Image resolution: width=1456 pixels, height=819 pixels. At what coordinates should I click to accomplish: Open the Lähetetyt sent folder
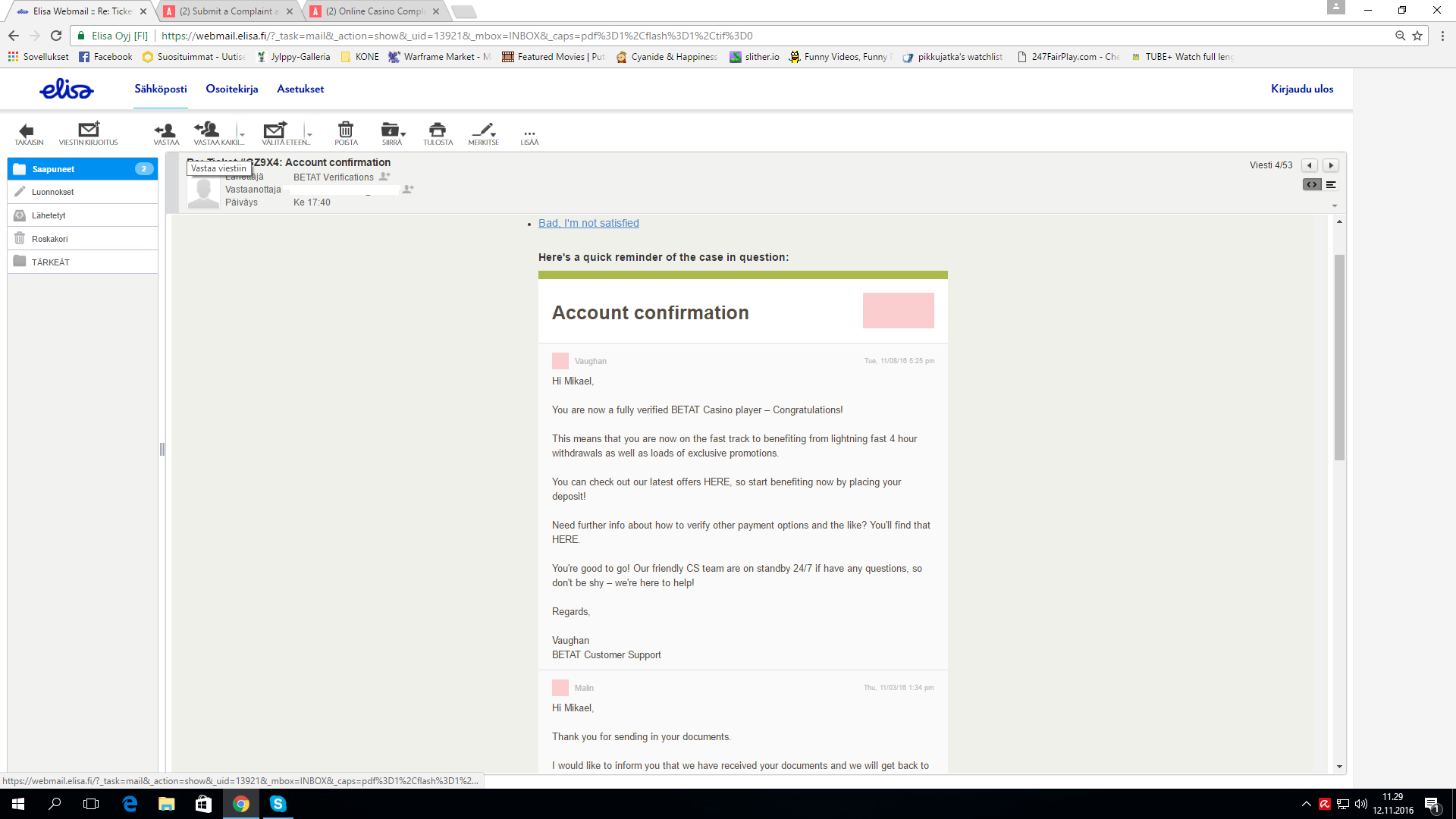[83, 215]
